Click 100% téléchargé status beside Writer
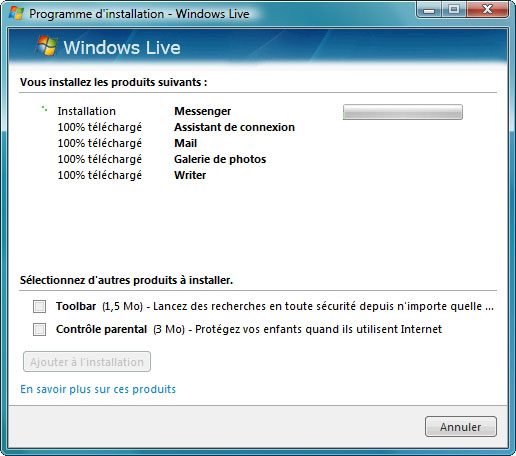Screen dimensions: 516x456 100,175
